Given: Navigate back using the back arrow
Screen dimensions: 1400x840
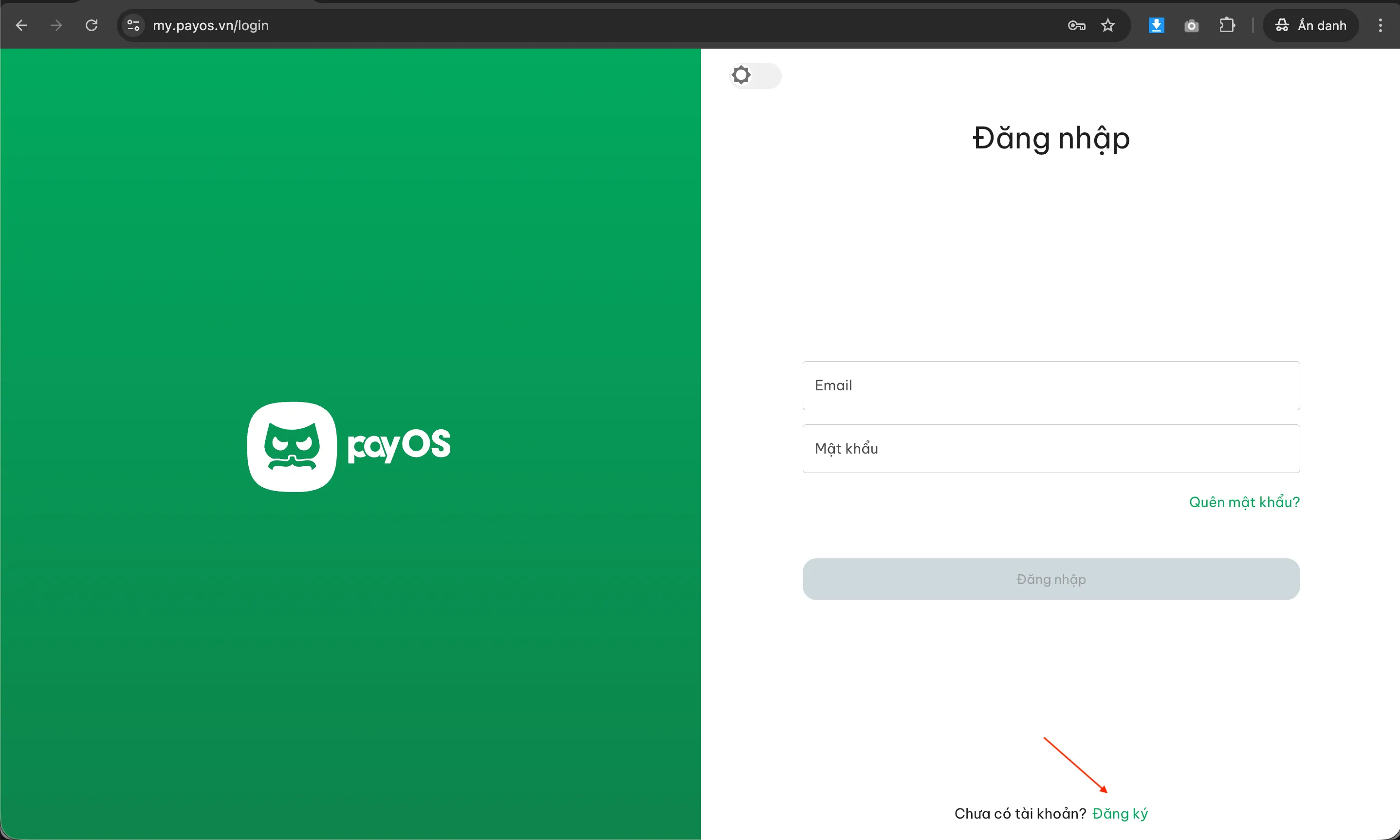Looking at the screenshot, I should (x=22, y=25).
